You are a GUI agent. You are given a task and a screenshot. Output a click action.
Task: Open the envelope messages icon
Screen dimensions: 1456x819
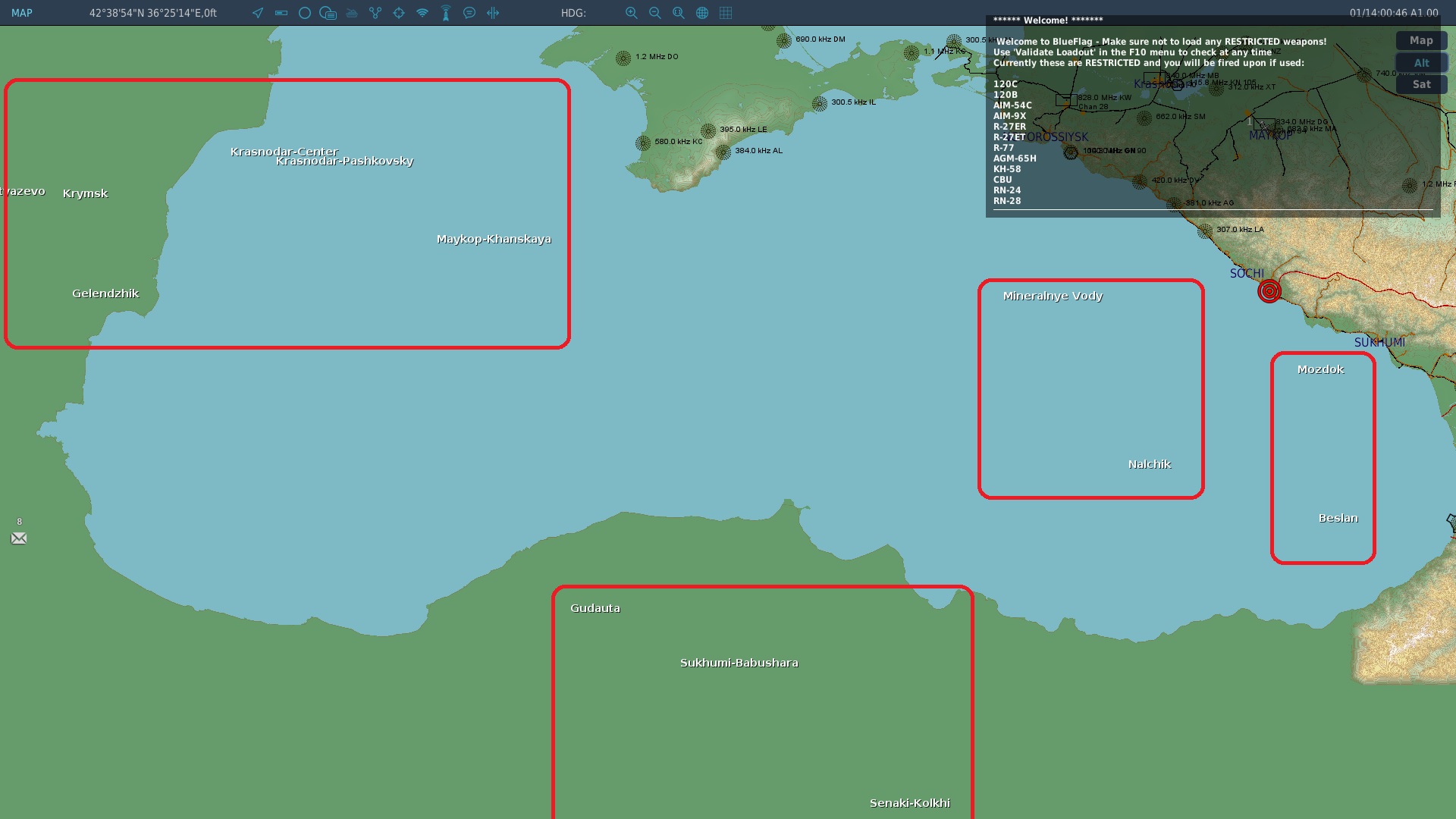point(19,538)
